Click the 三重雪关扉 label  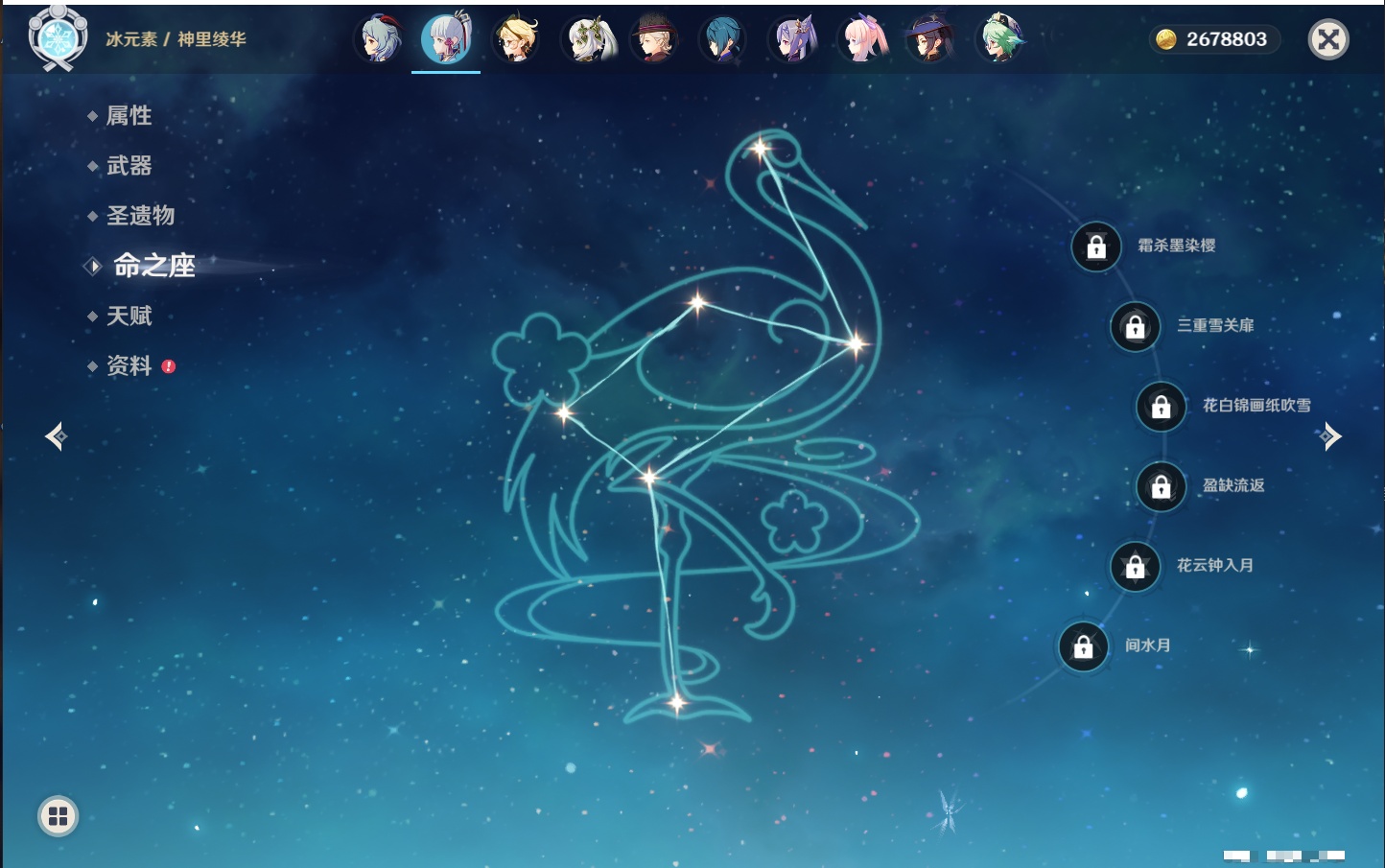[1215, 325]
